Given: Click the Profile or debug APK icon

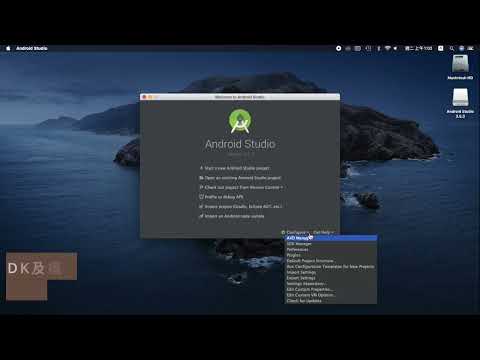Looking at the screenshot, I should tap(201, 197).
